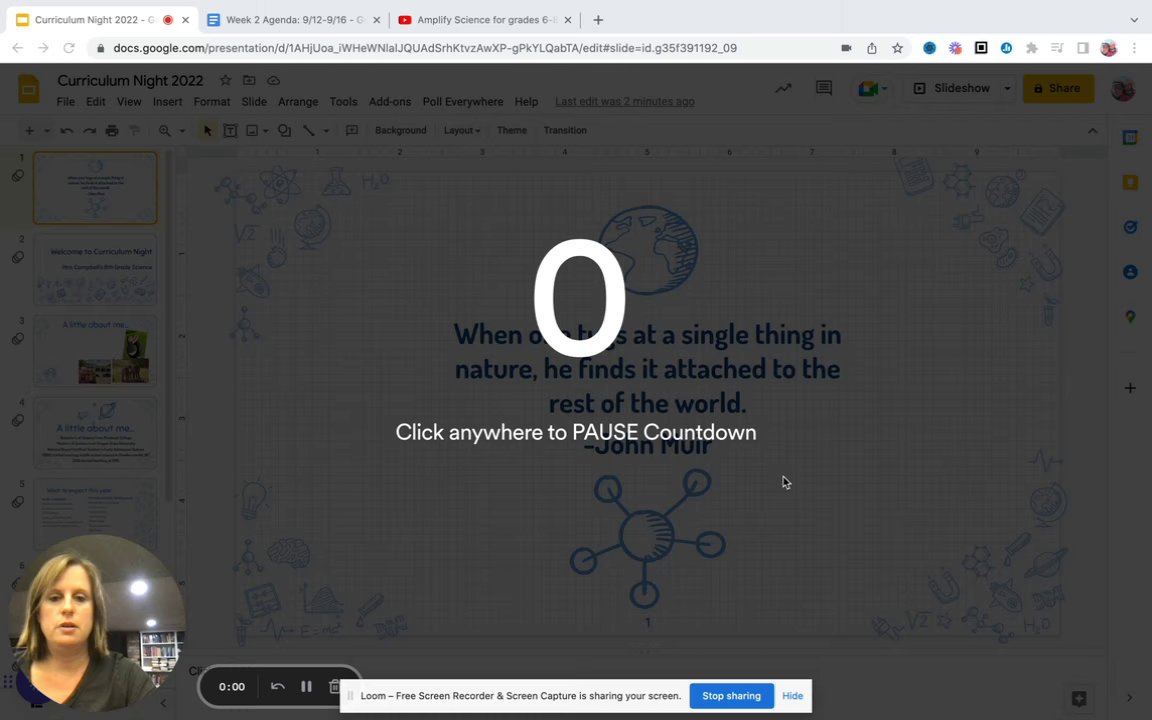Open the zoom level dropdown arrow

(181, 131)
